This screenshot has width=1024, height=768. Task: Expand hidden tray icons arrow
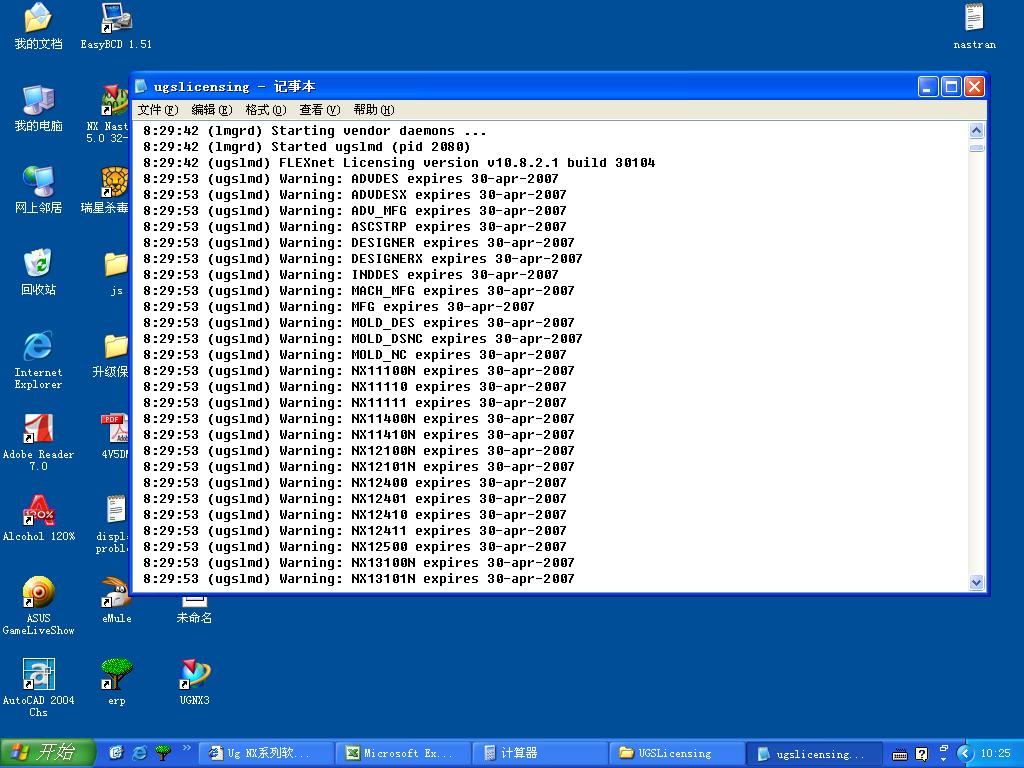point(965,754)
